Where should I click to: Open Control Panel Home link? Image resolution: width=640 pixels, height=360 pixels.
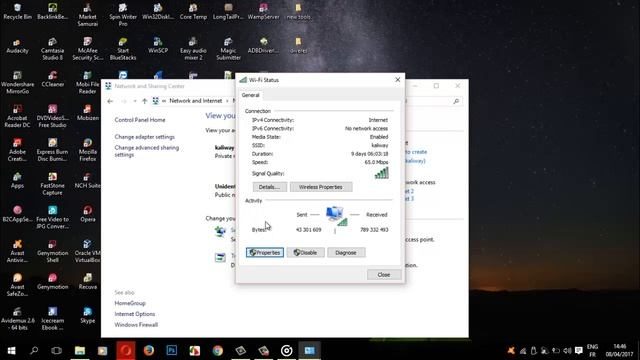(x=140, y=120)
